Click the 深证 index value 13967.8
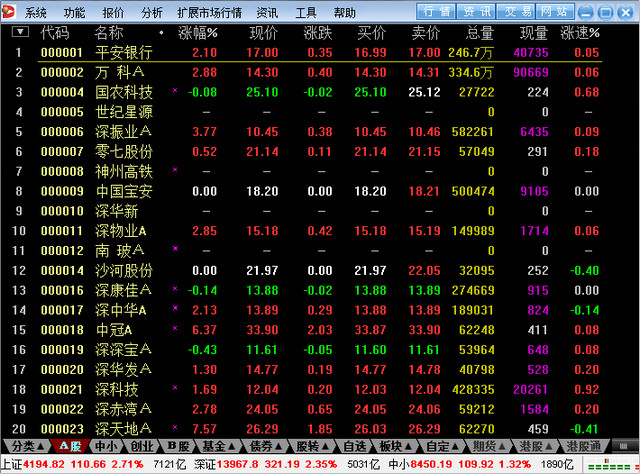This screenshot has width=640, height=474. (237, 464)
